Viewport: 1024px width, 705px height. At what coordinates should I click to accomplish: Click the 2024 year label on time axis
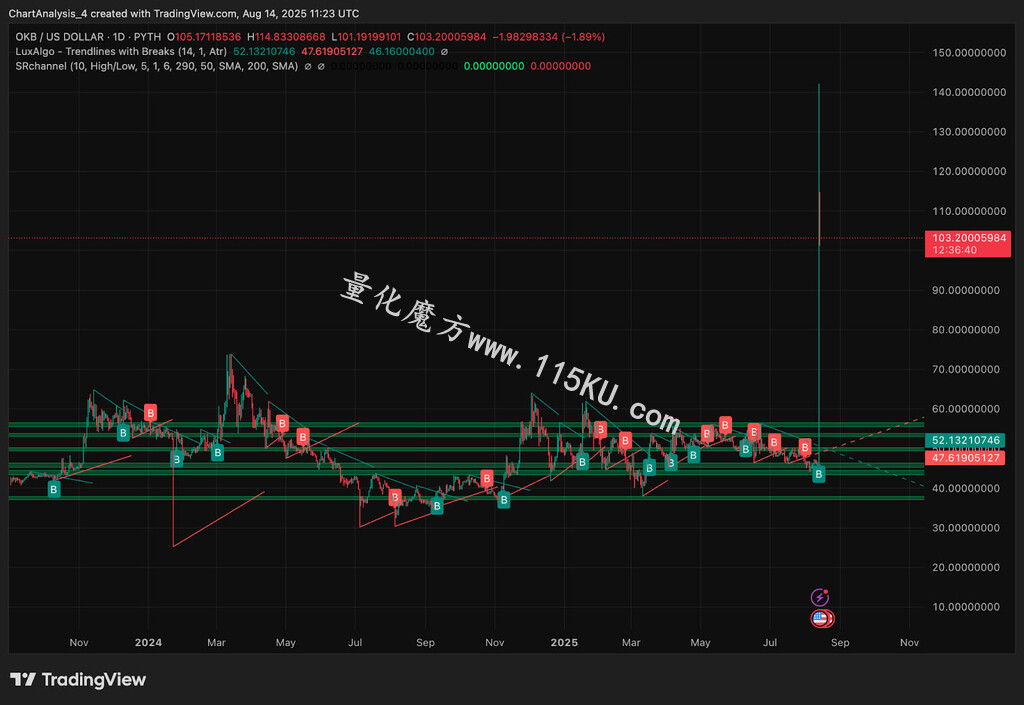(x=148, y=643)
